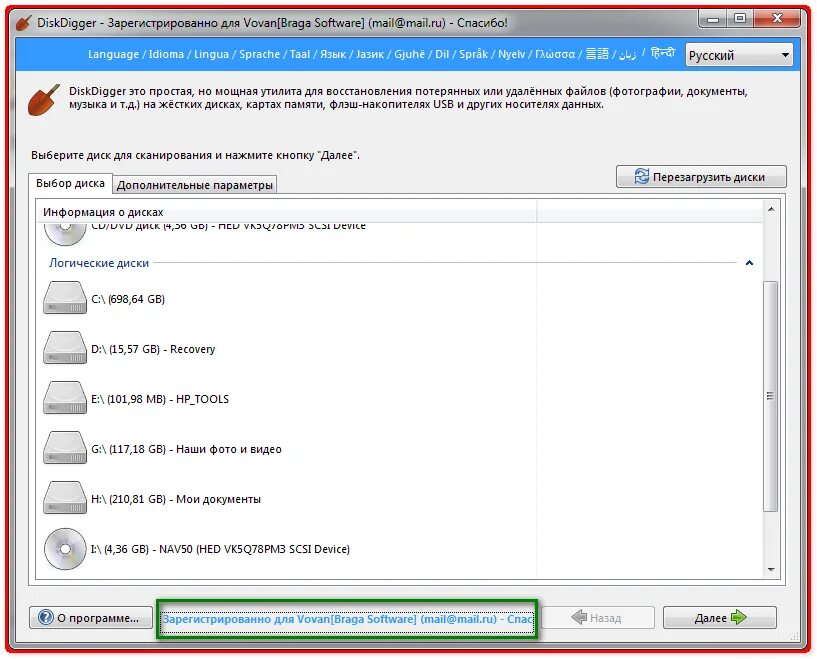Open the Русский language dropdown

[739, 55]
